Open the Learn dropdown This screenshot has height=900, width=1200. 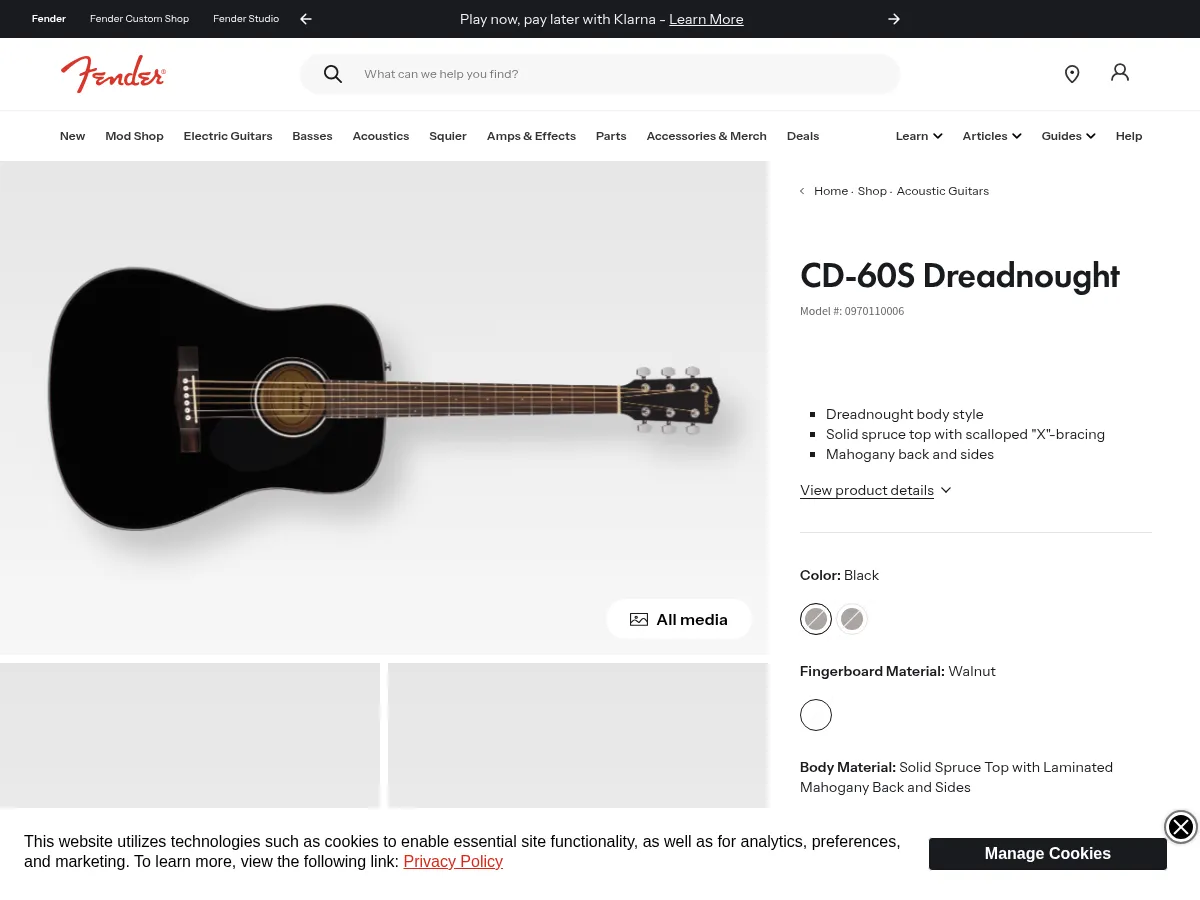point(917,136)
